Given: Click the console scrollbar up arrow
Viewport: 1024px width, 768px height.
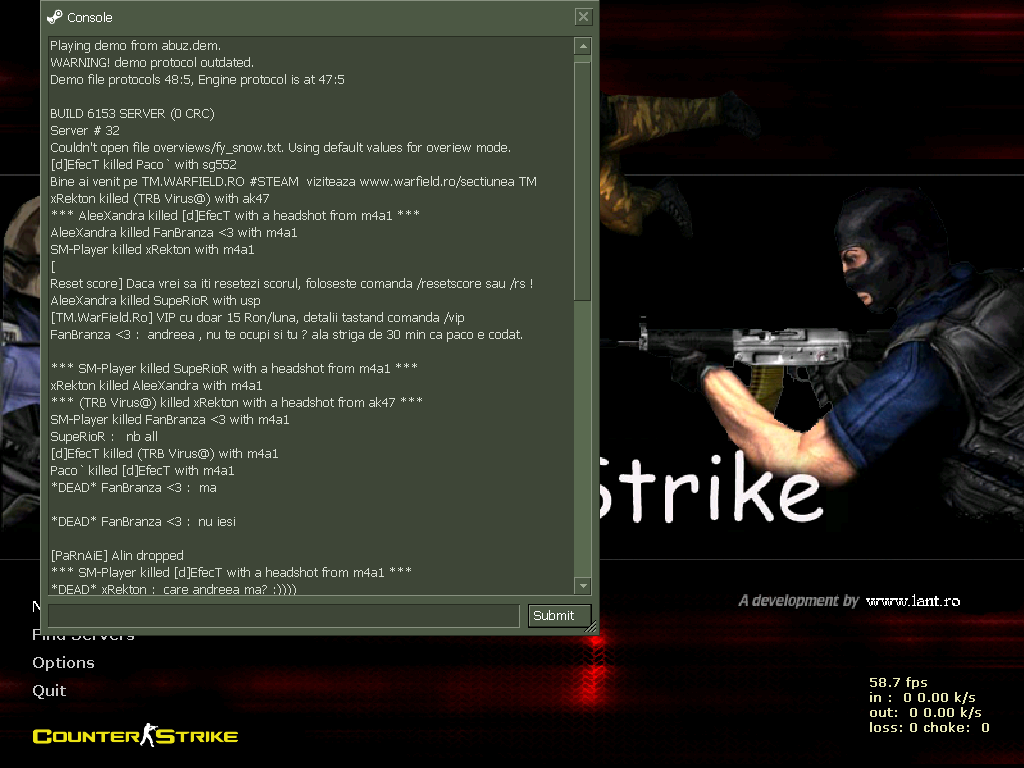Looking at the screenshot, I should 583,46.
